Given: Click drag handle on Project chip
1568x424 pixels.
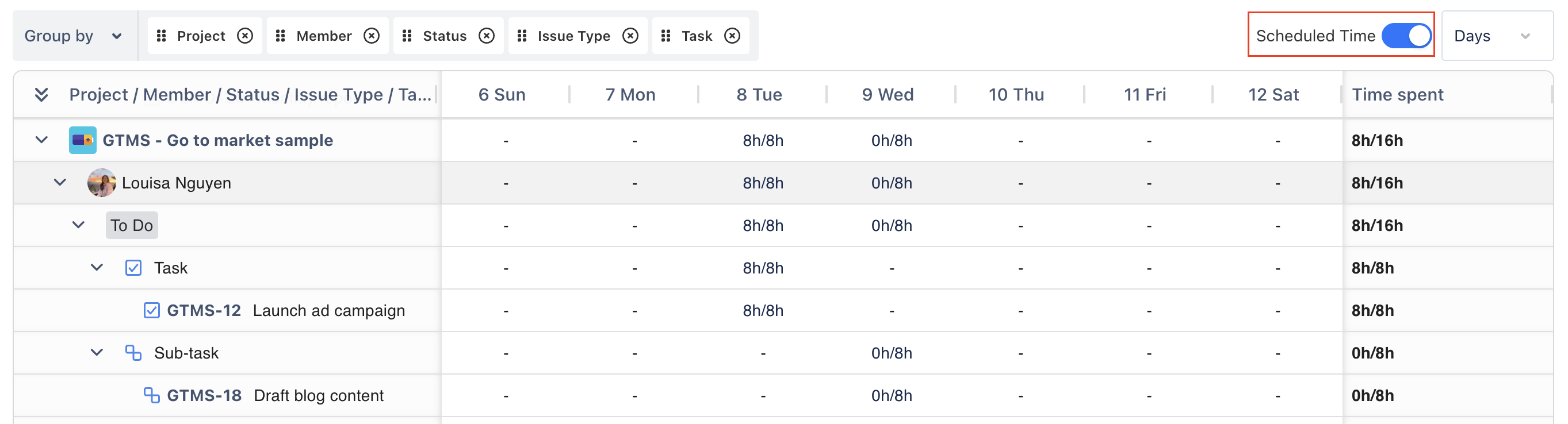Looking at the screenshot, I should click(161, 36).
